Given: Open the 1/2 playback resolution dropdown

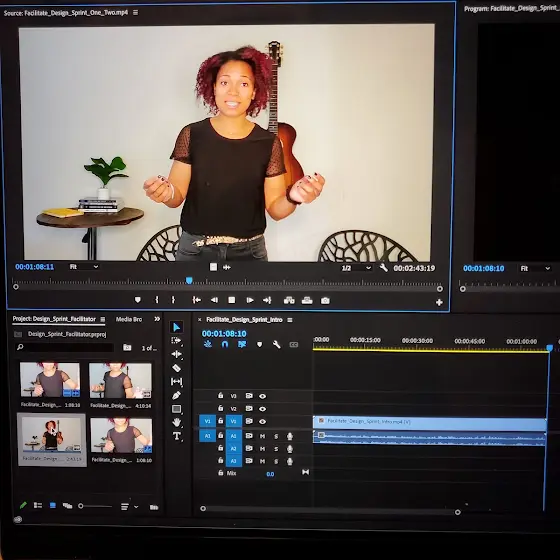Looking at the screenshot, I should (356, 268).
